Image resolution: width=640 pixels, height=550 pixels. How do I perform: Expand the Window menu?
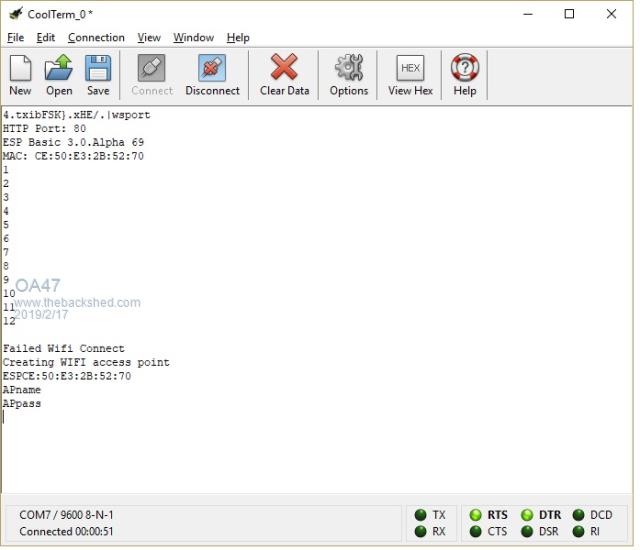coord(193,38)
